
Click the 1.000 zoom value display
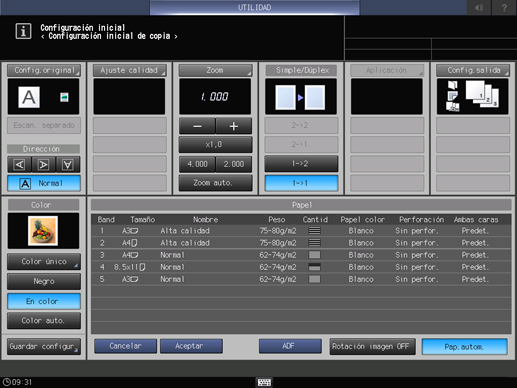(x=215, y=97)
